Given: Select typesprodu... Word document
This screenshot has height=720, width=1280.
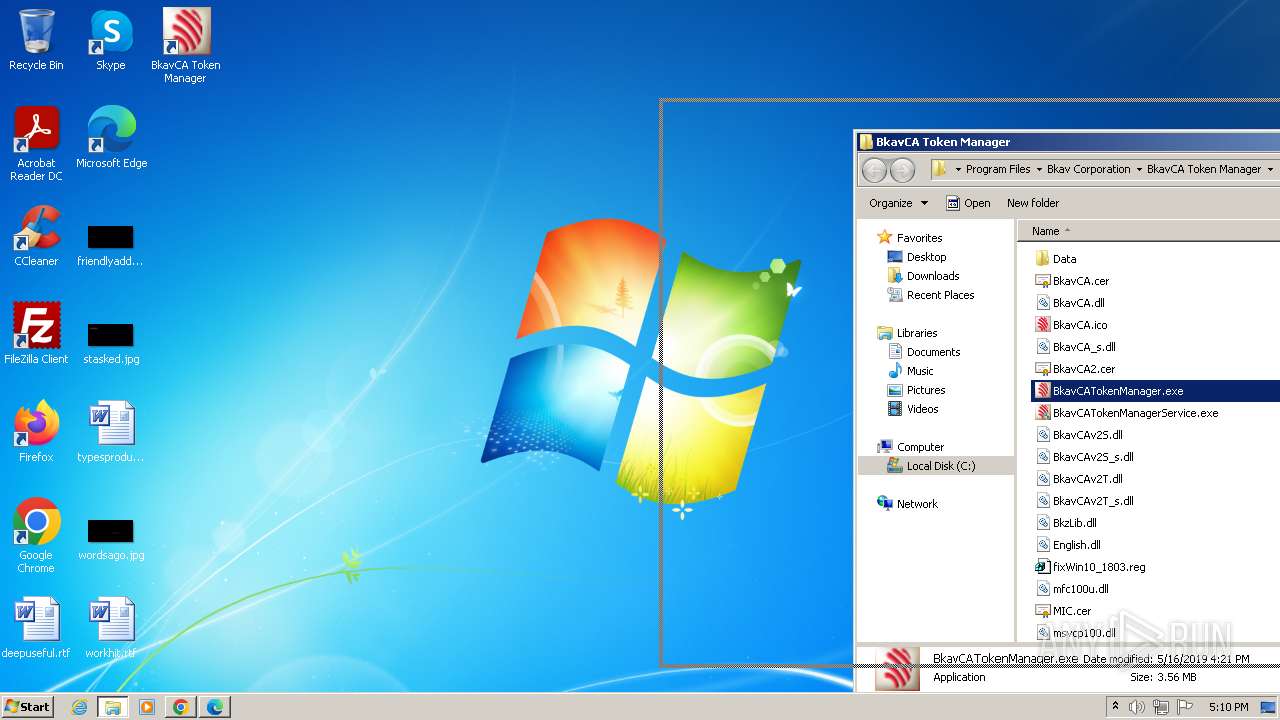Looking at the screenshot, I should click(111, 432).
